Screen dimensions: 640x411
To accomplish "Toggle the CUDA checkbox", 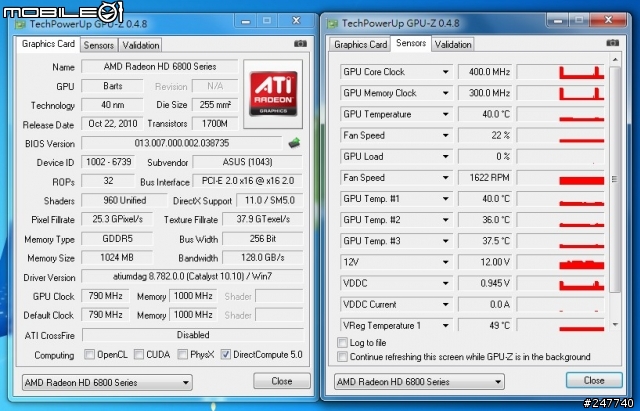I will [139, 354].
